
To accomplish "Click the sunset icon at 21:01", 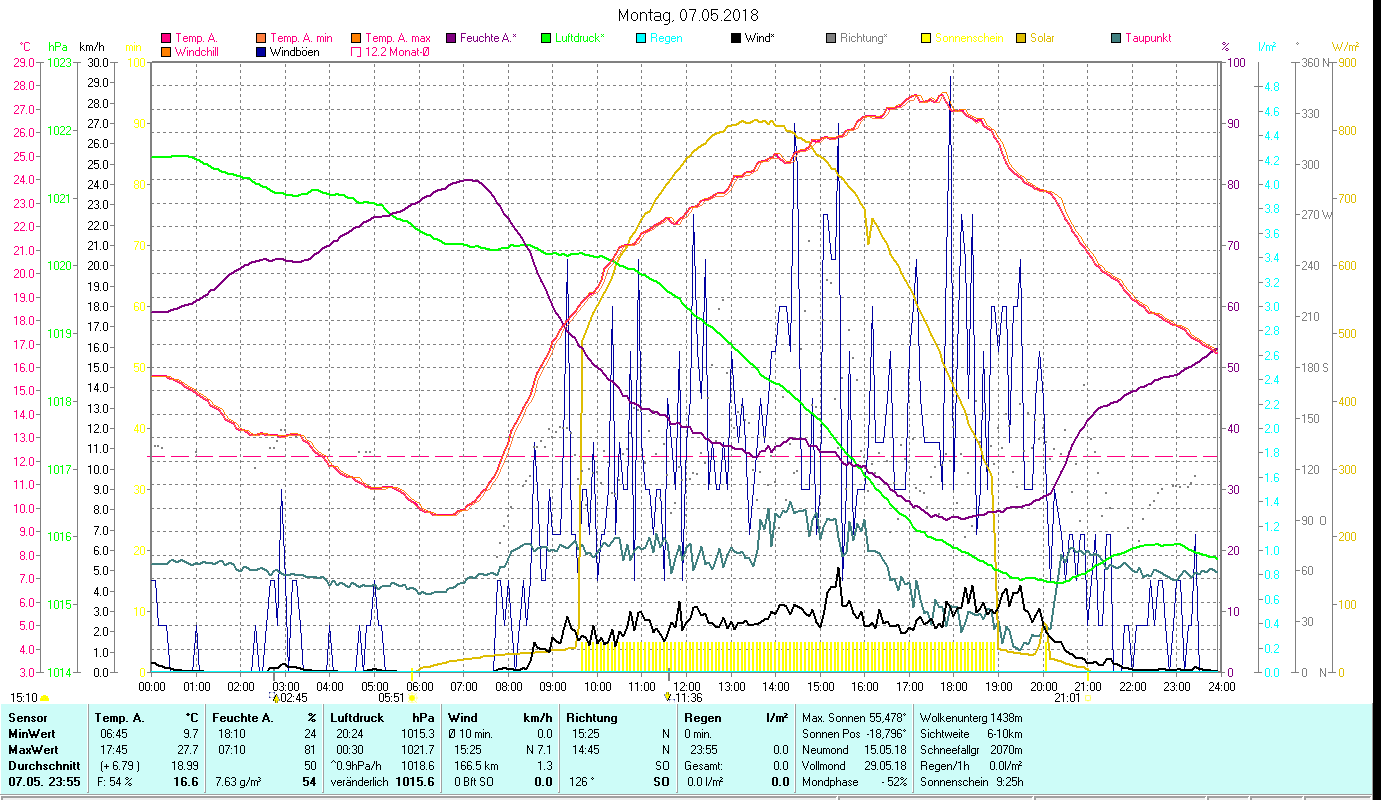I will point(1087,698).
